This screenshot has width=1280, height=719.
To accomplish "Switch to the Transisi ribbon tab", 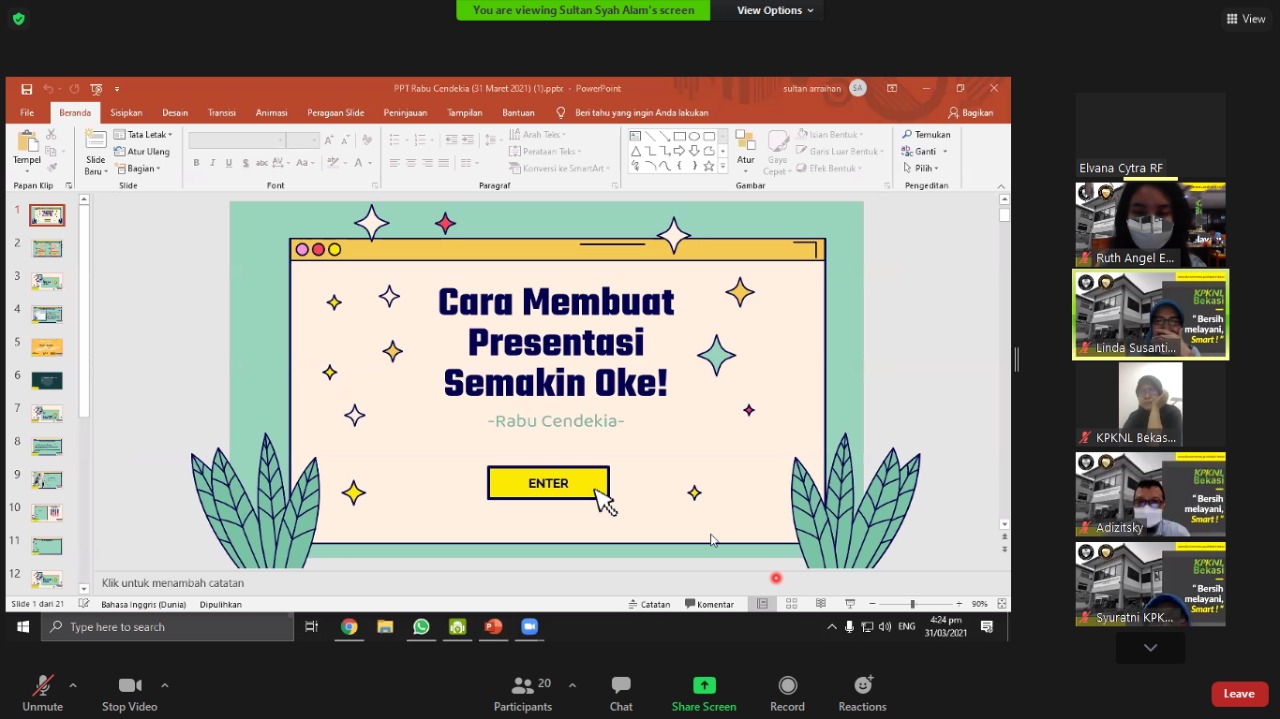I will click(x=221, y=112).
